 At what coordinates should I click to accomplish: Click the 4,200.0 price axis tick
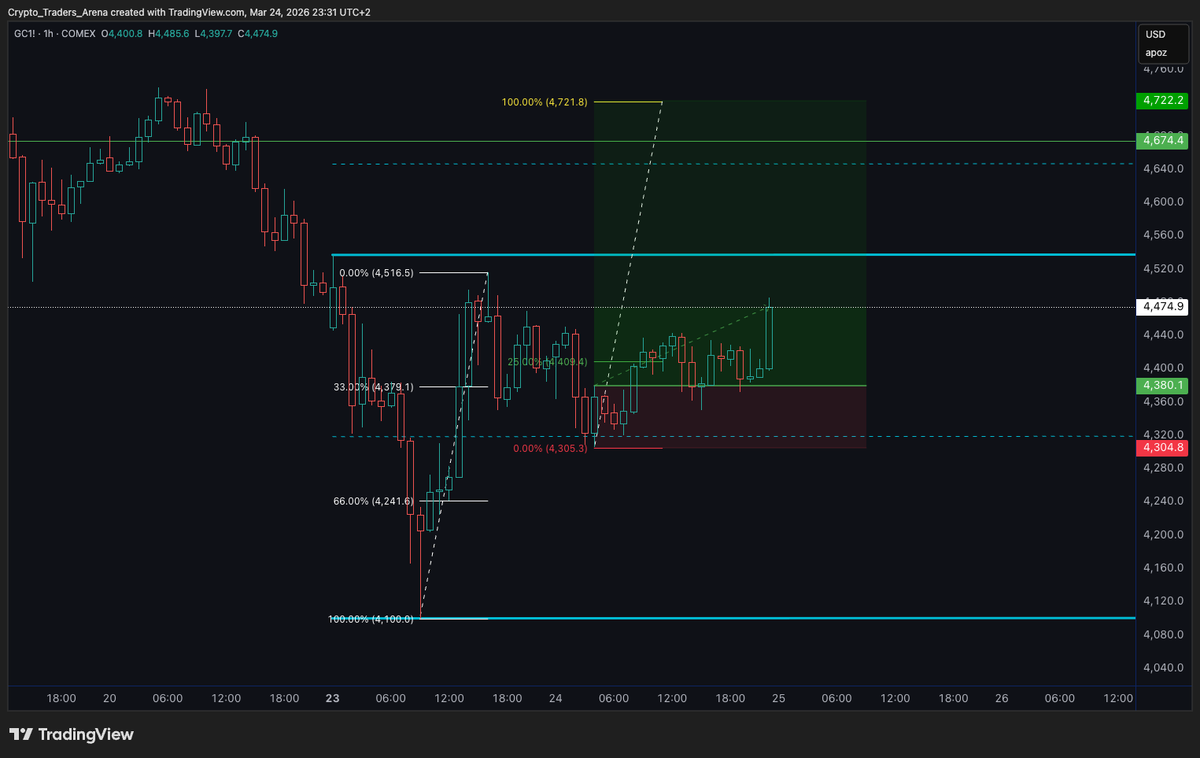[1165, 535]
